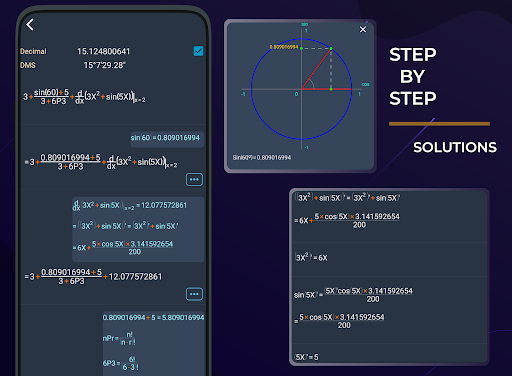The image size is (512, 376).
Task: Click the red radius line in circle
Action: [316, 69]
